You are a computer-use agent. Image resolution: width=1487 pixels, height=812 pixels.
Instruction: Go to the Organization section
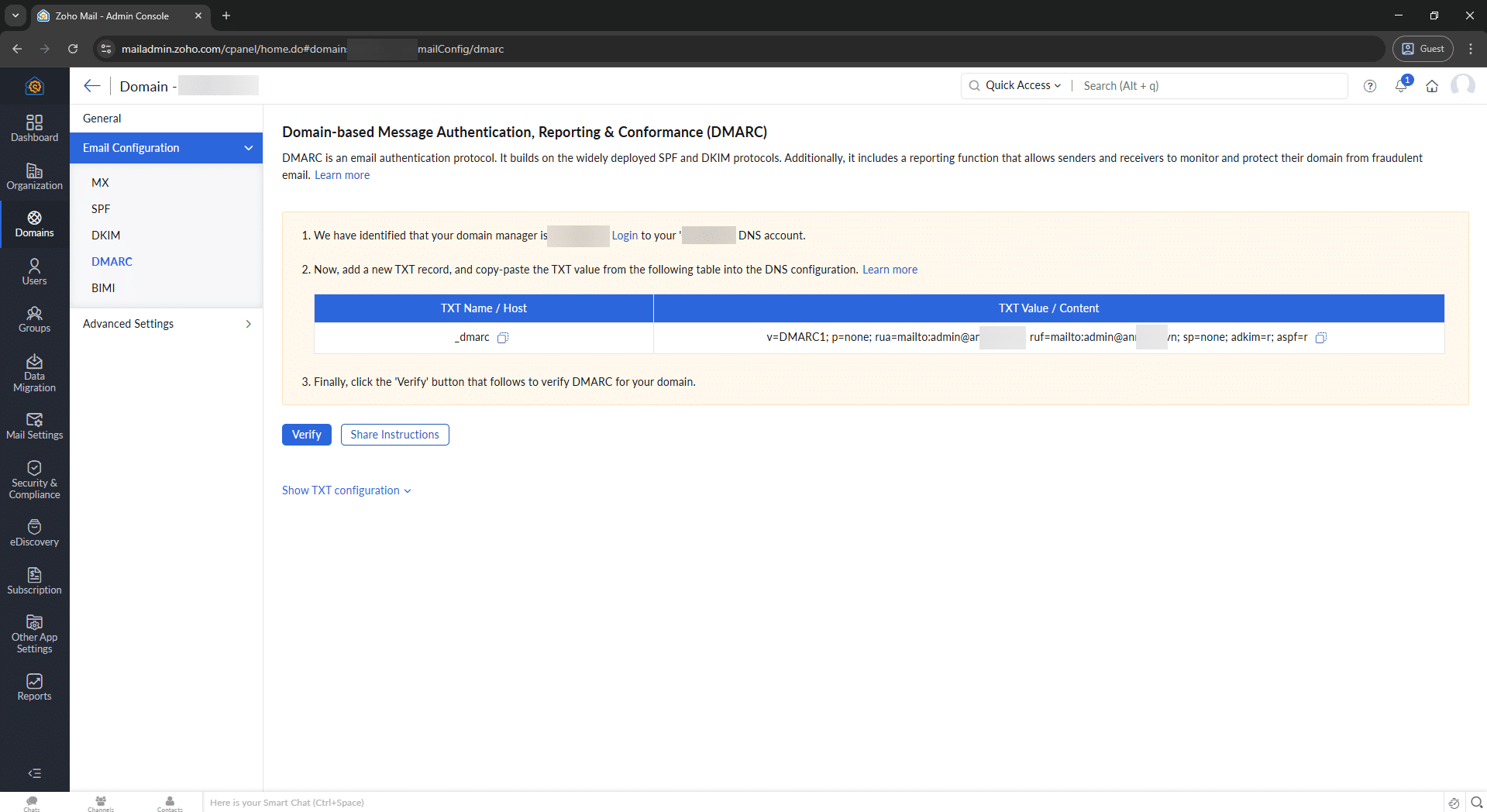34,177
